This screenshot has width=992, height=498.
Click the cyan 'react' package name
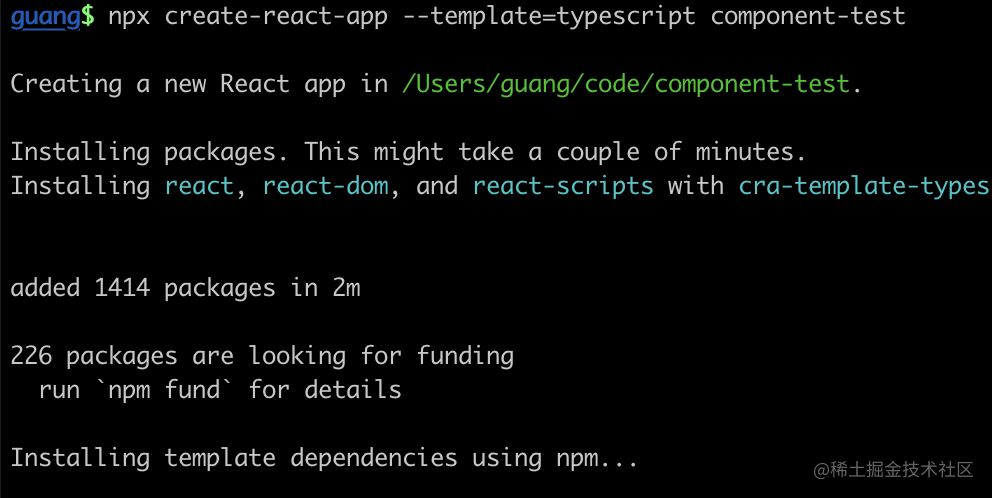(199, 186)
